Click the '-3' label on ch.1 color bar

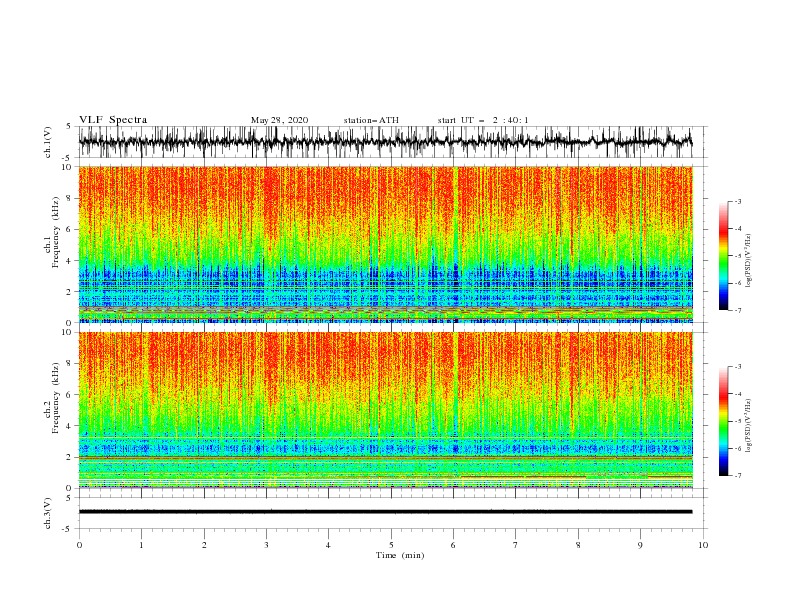coord(738,201)
